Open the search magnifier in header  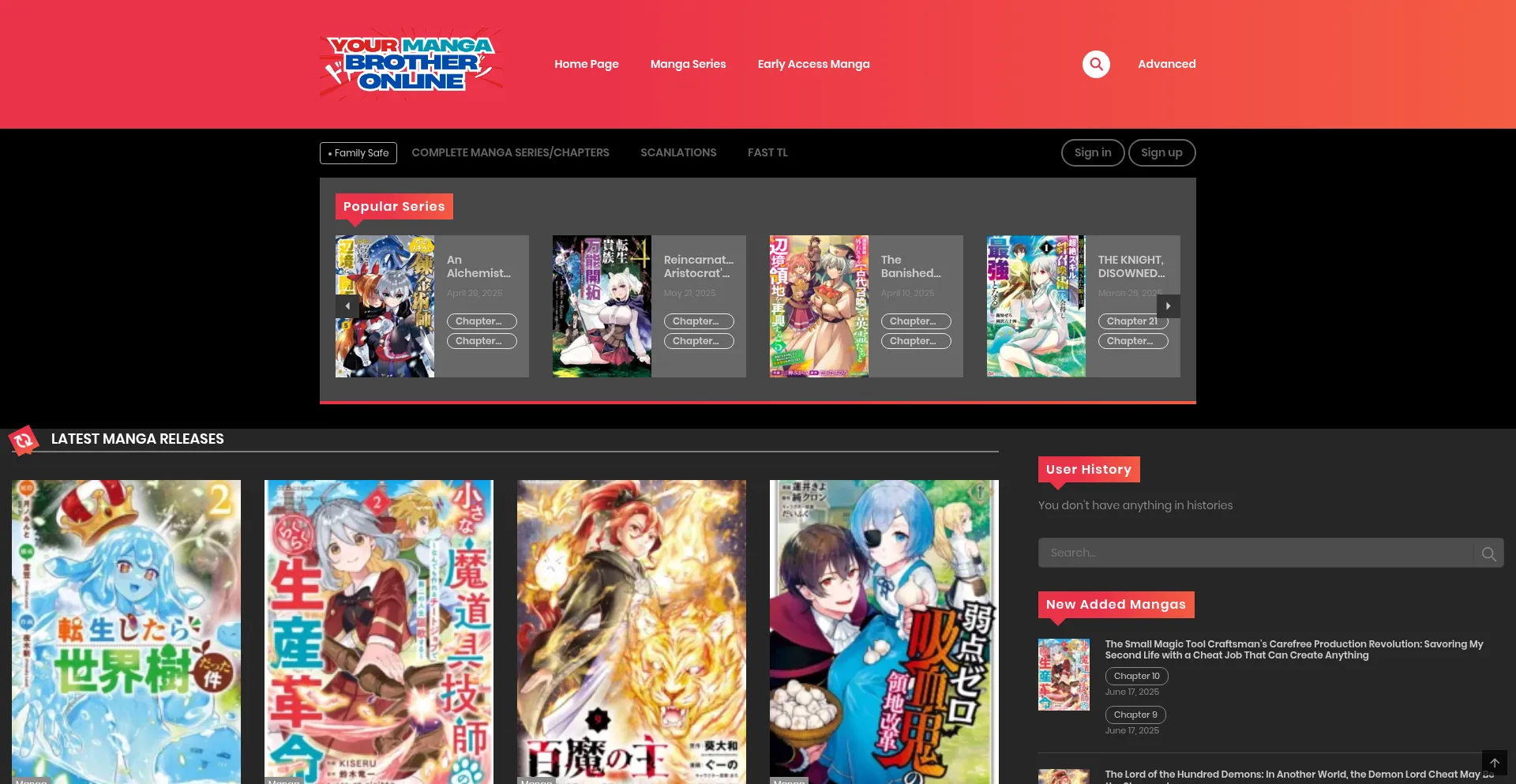click(1096, 64)
